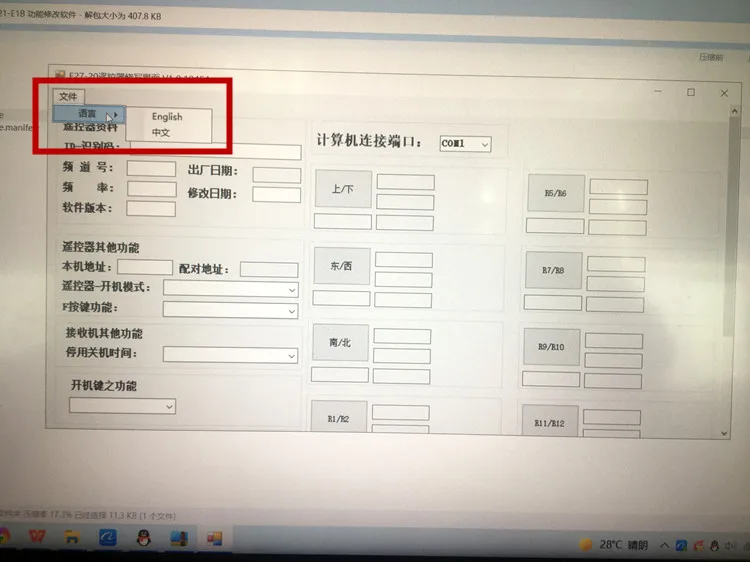This screenshot has height=562, width=750.
Task: Click the blue tray icon after the chevron
Action: click(682, 545)
